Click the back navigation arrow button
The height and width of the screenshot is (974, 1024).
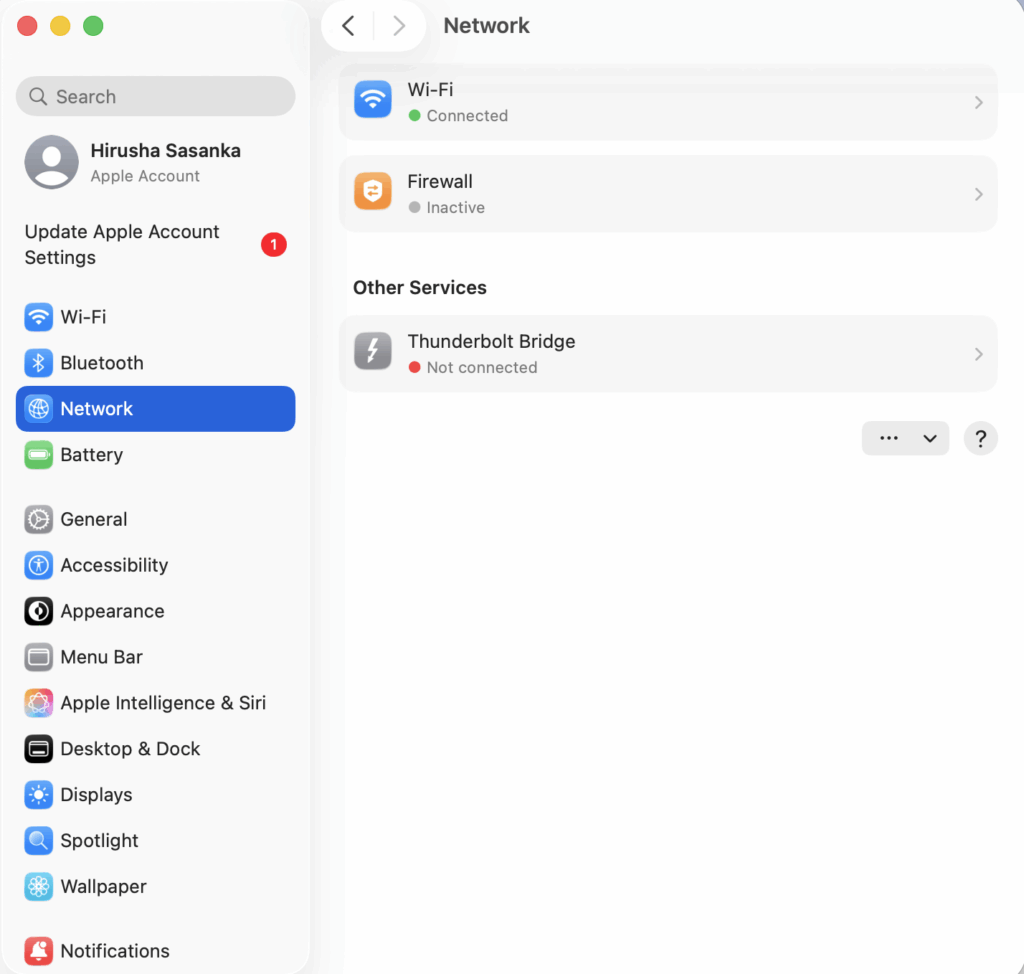(x=348, y=26)
